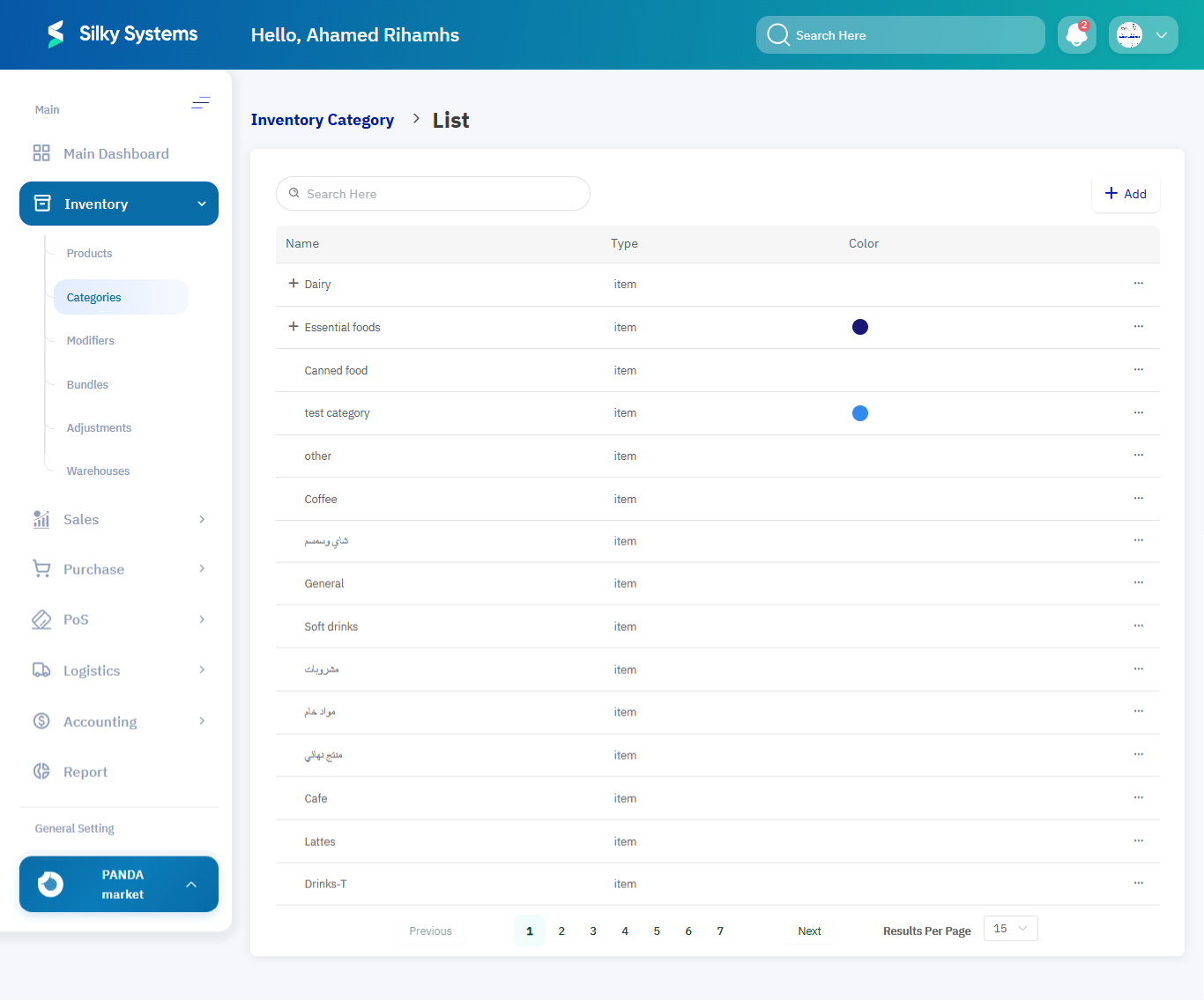Expand the Dairy category row

tap(294, 284)
